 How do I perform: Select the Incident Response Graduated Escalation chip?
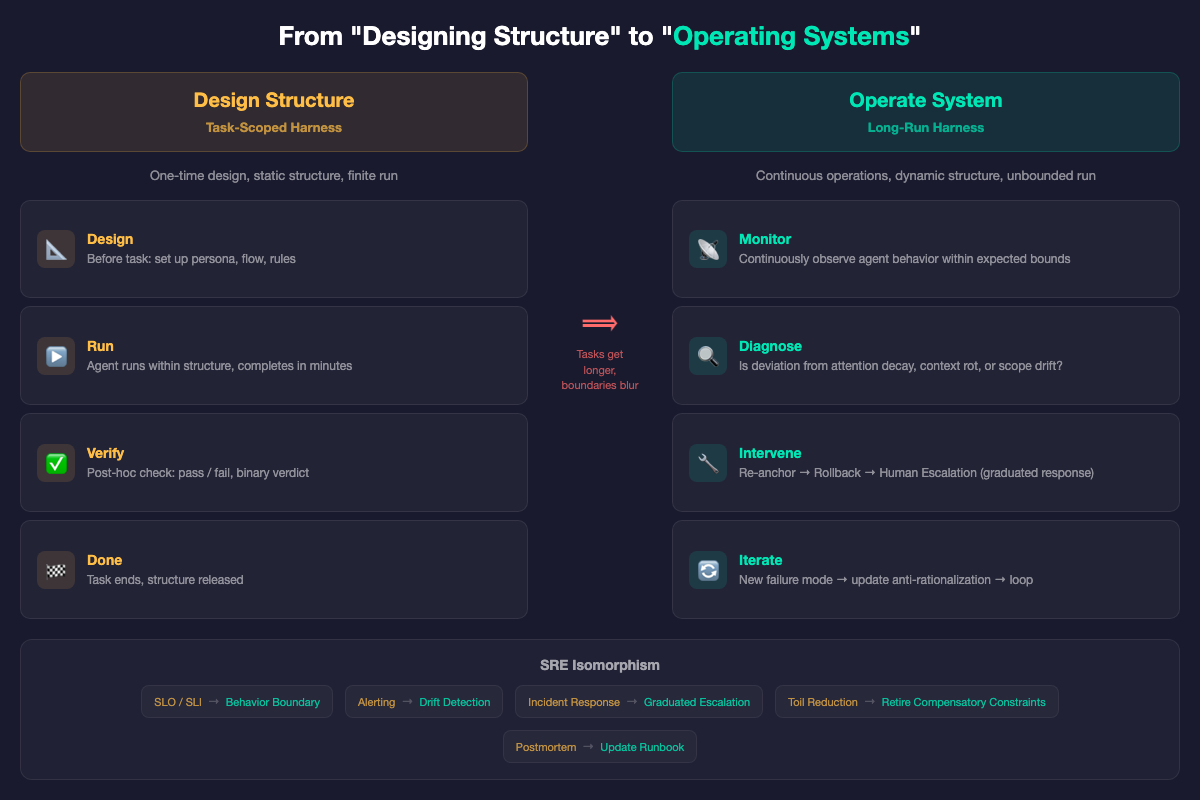638,701
